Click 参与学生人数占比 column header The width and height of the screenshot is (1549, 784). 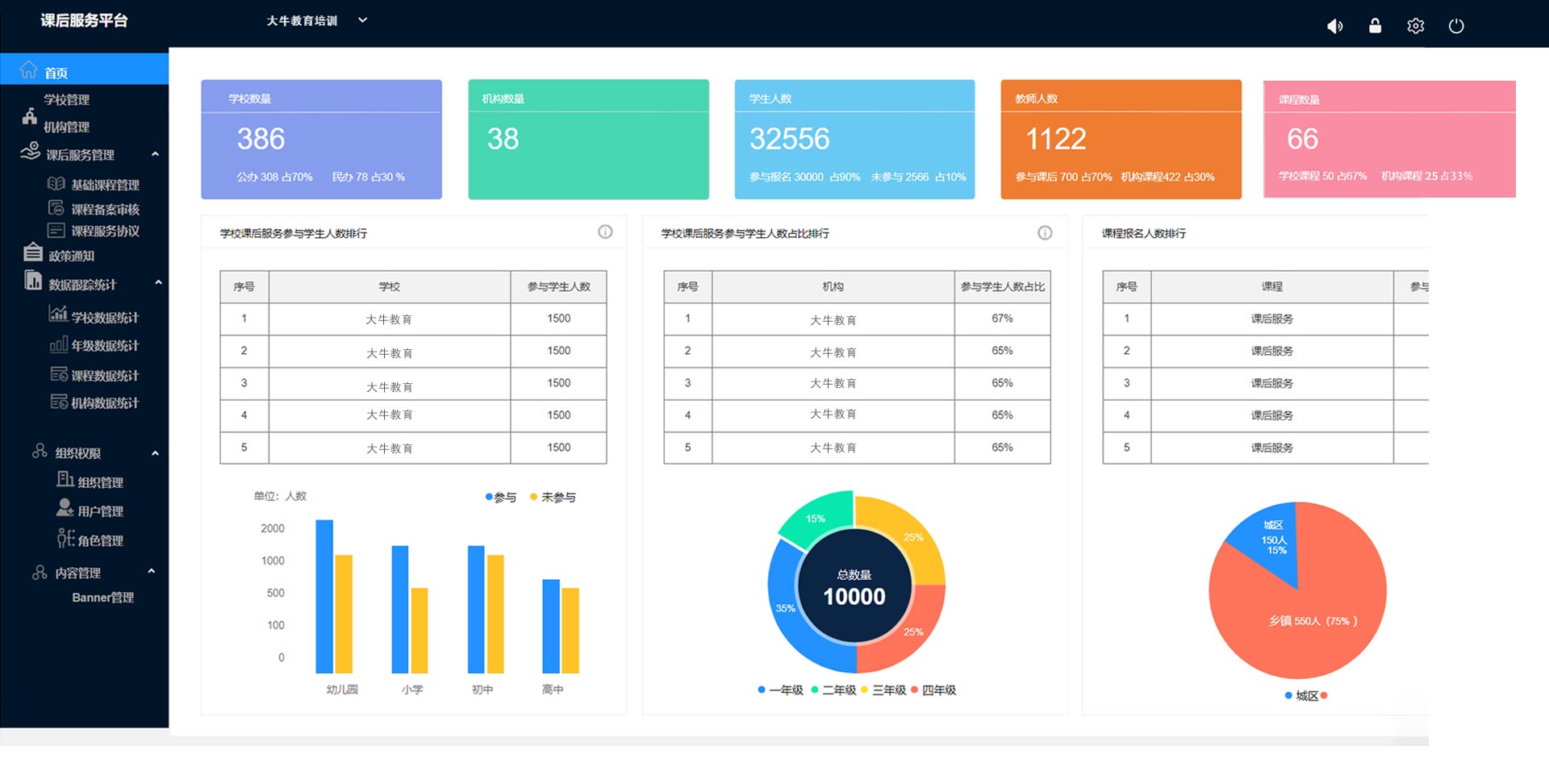click(1002, 286)
